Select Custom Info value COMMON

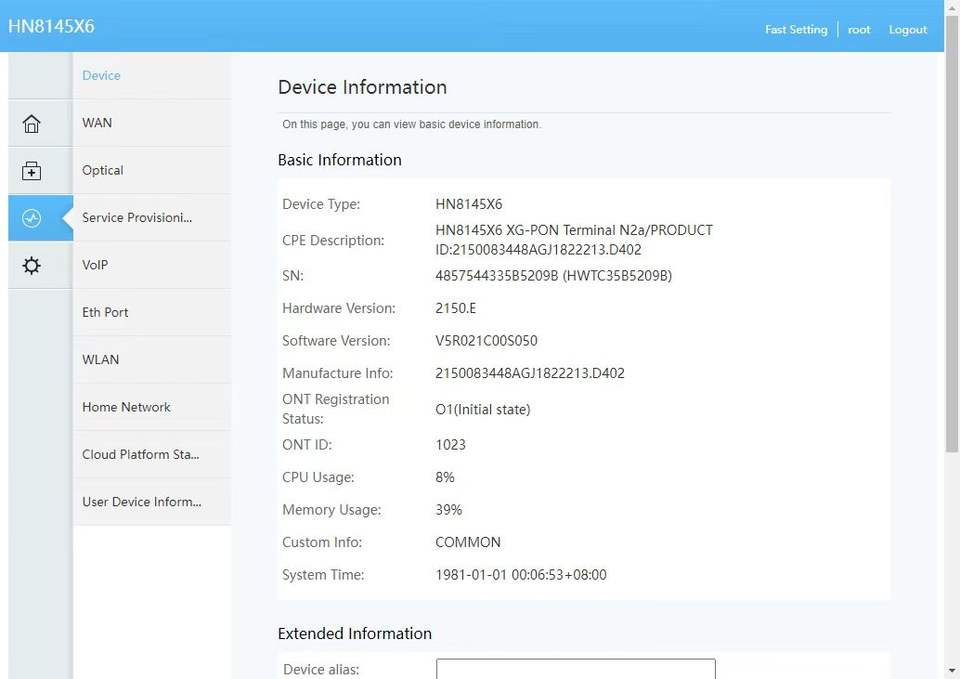point(468,542)
